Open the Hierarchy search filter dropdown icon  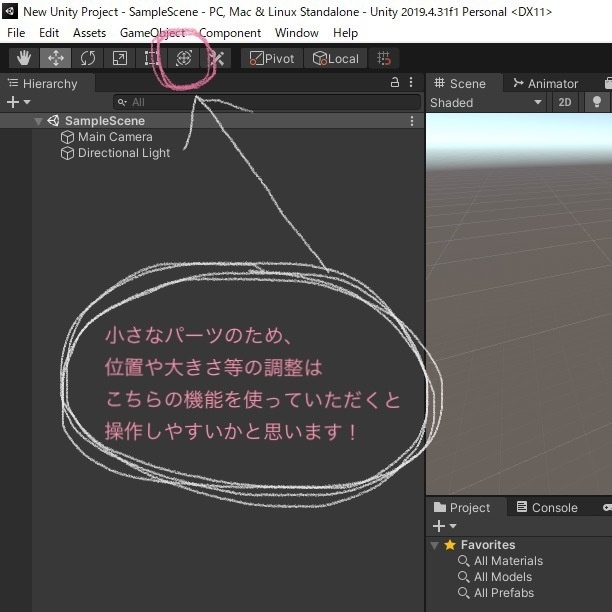click(x=122, y=102)
